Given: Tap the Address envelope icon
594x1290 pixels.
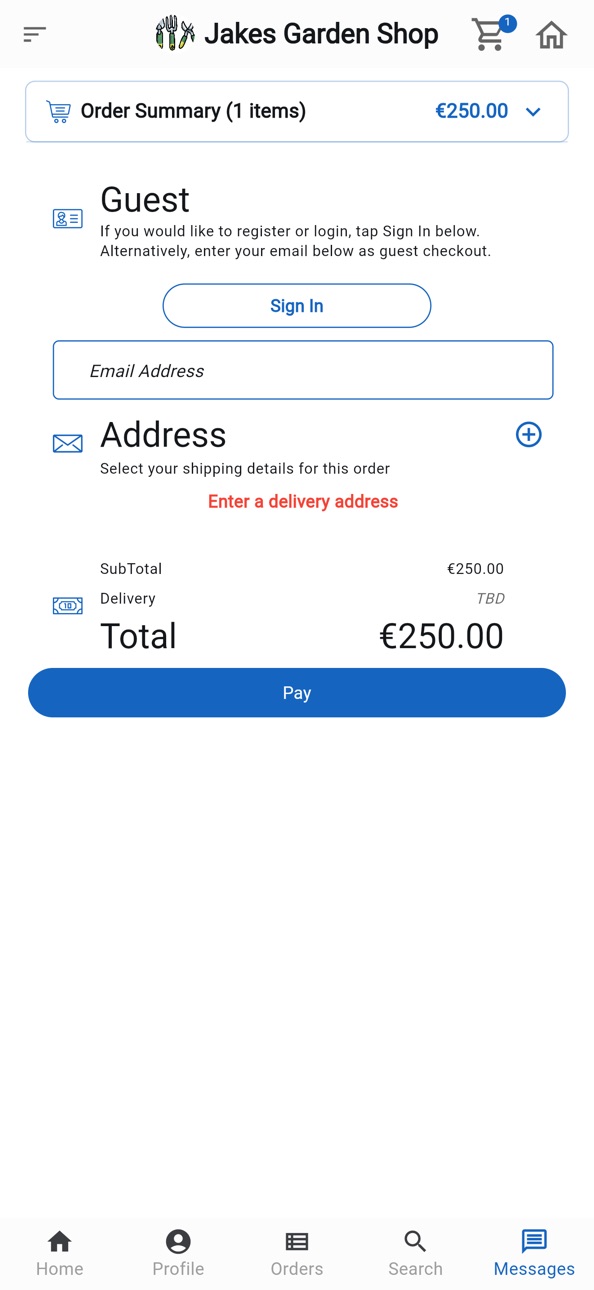Looking at the screenshot, I should (x=68, y=443).
